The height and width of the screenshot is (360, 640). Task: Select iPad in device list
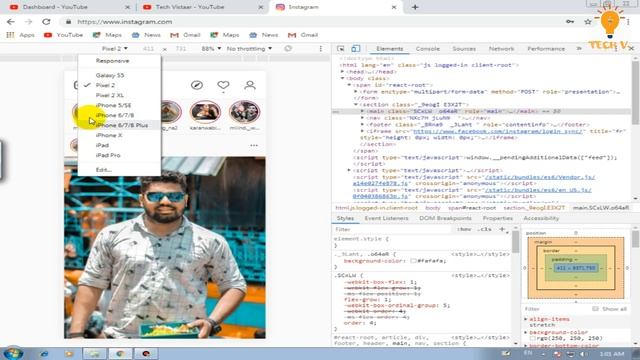click(119, 145)
